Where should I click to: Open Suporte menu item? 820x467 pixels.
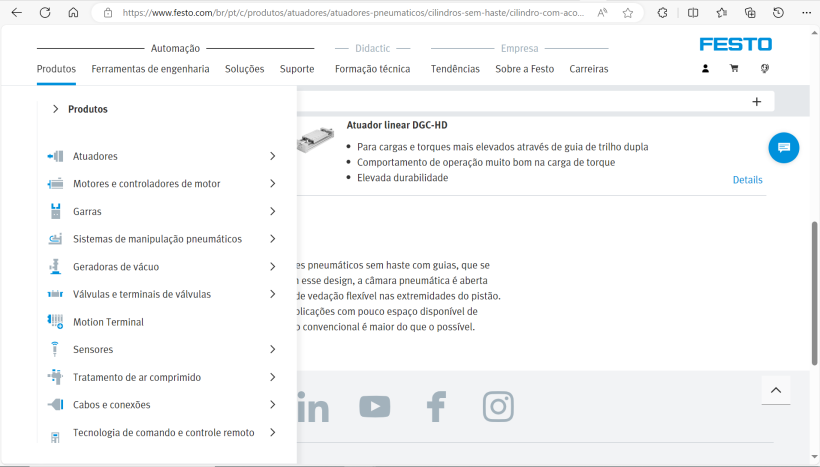(297, 69)
